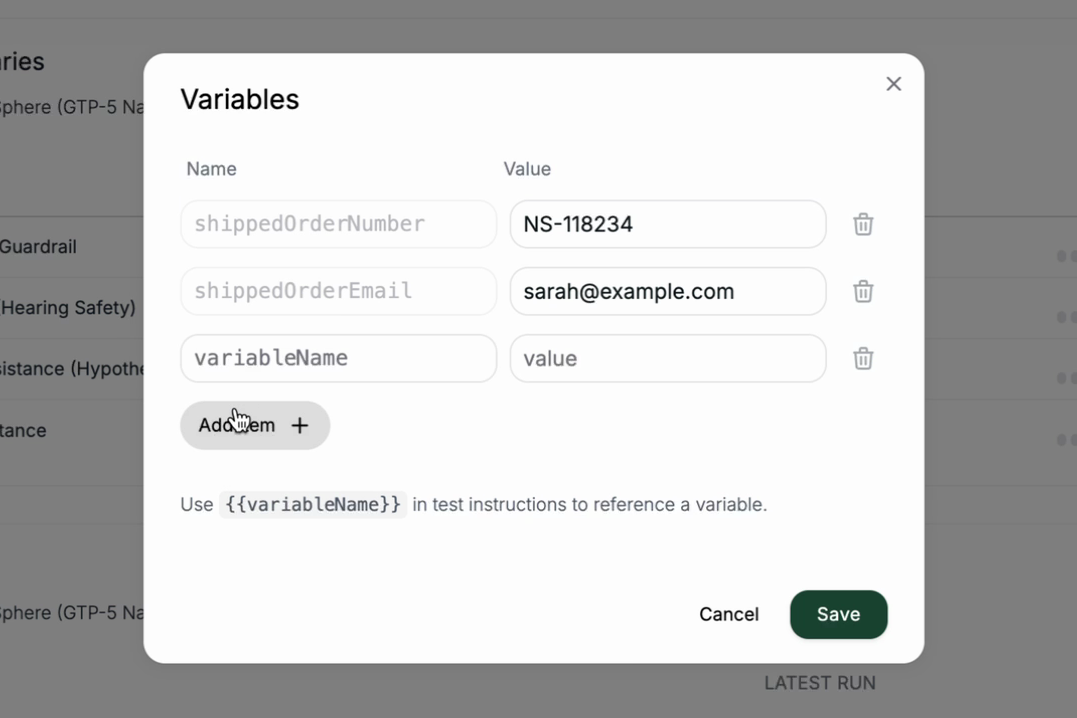Open the ellipsis menu on the bottom background row
1077x718 pixels.
1066,438
